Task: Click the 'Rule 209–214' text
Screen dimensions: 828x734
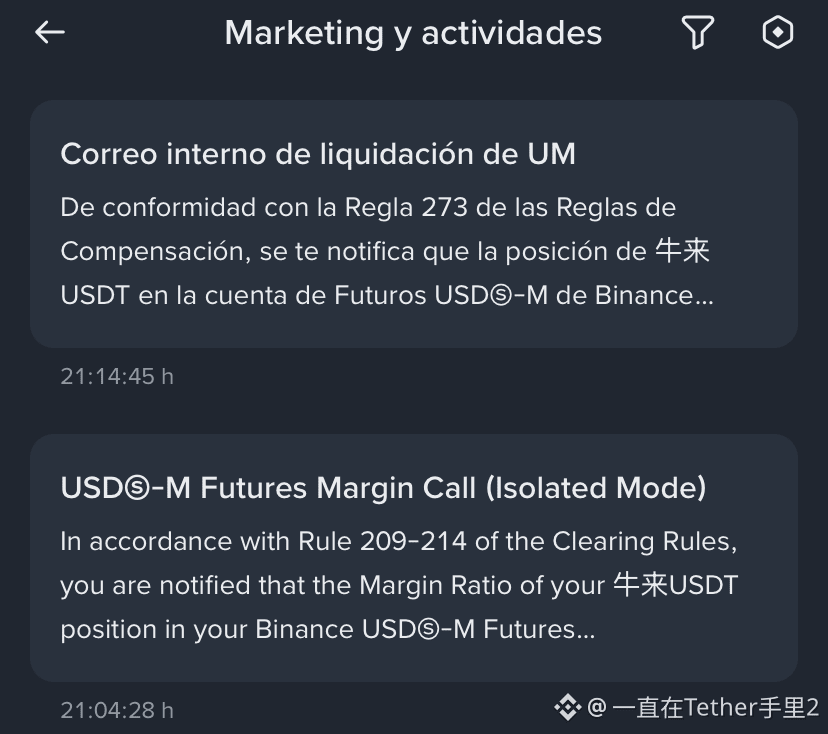Action: click(x=382, y=541)
